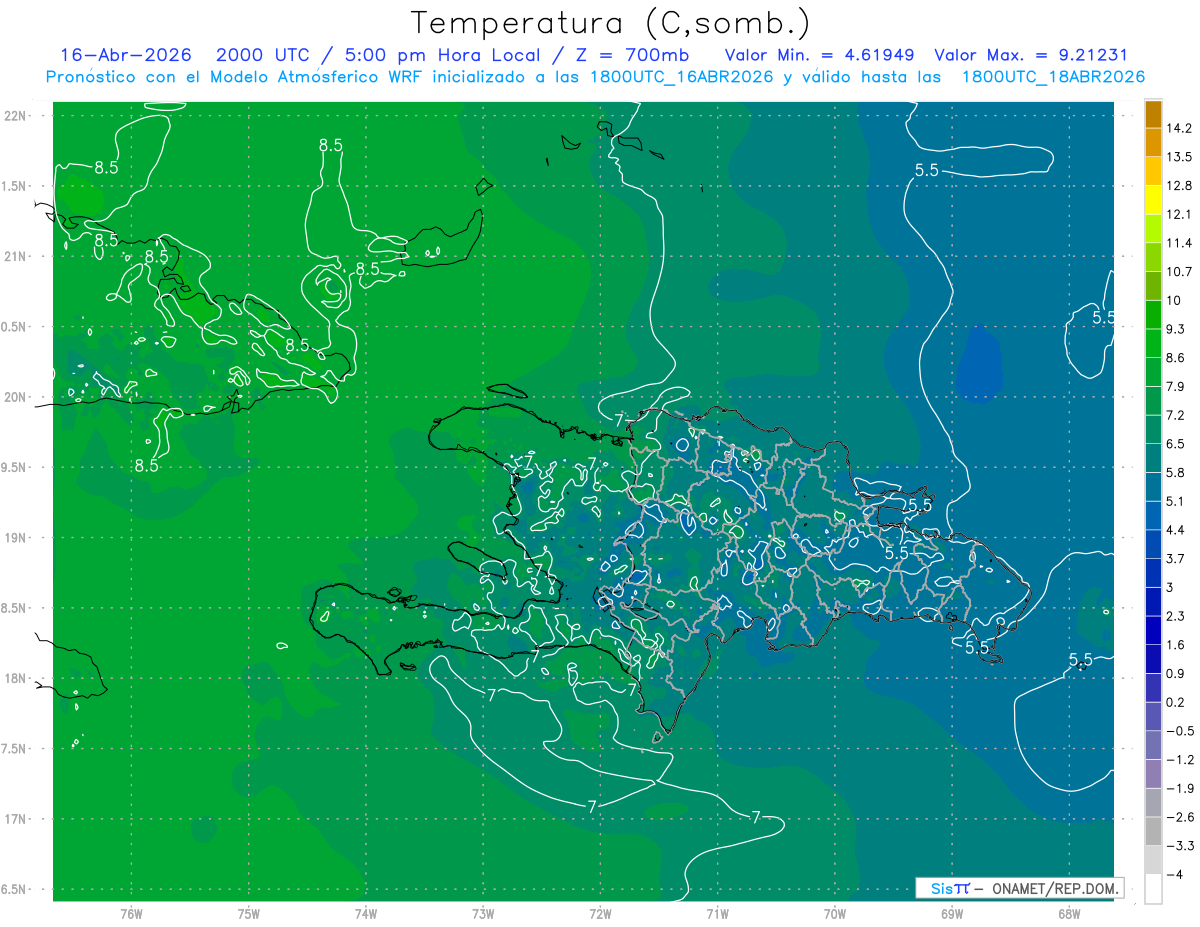The image size is (1200, 927).
Task: Click the 22N latitude axis label
Action: click(x=15, y=115)
